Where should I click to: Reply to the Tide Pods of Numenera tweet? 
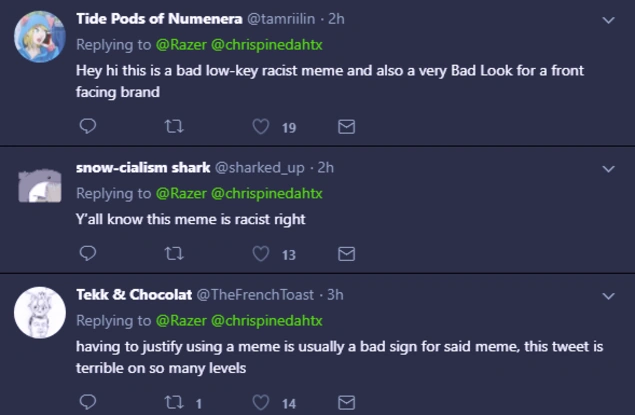point(87,127)
